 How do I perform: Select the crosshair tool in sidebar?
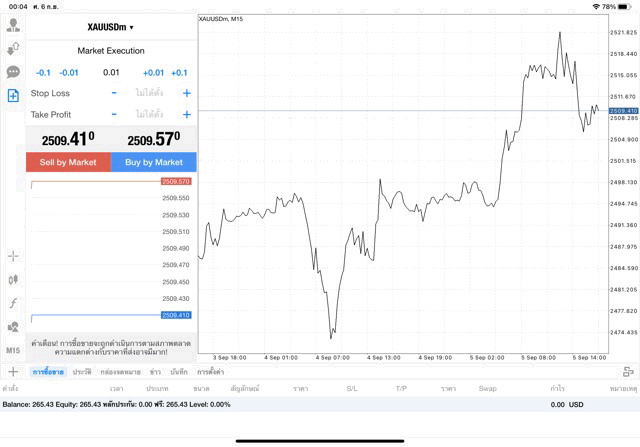[13, 257]
